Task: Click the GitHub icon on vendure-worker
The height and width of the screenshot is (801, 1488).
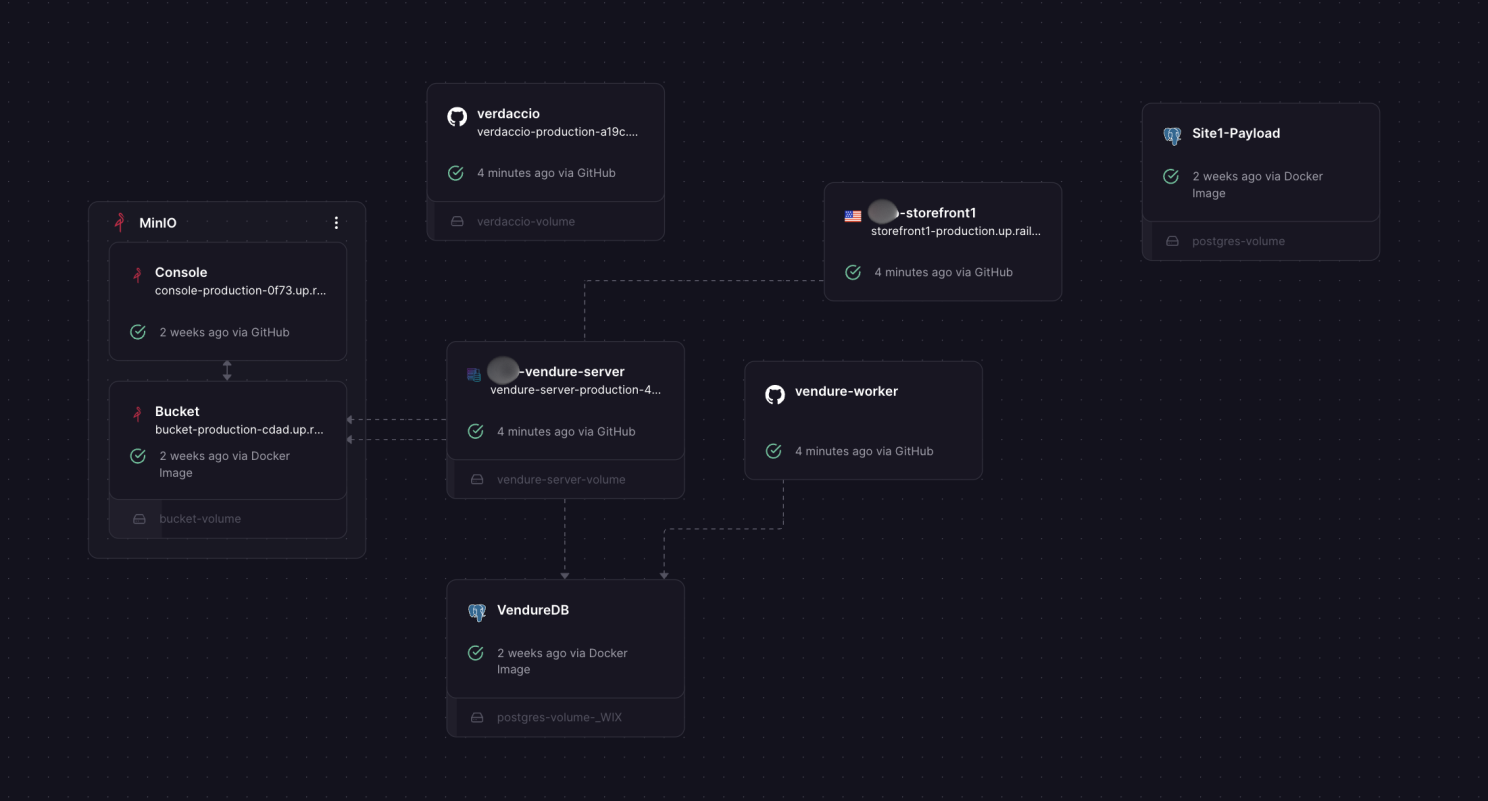Action: [x=775, y=395]
